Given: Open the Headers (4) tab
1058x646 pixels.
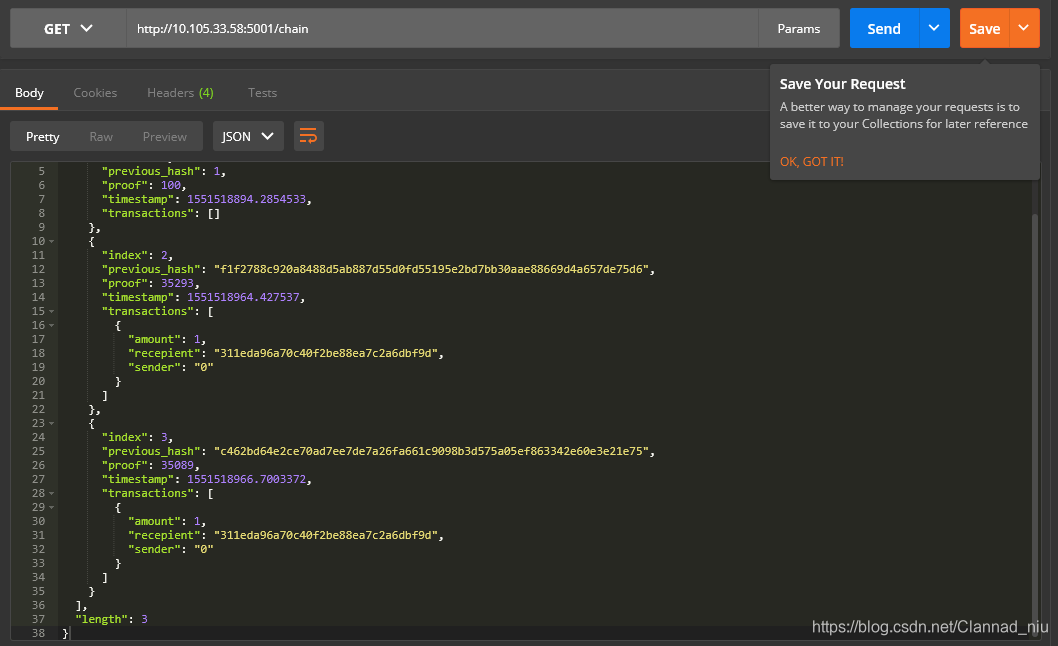Looking at the screenshot, I should (x=180, y=92).
